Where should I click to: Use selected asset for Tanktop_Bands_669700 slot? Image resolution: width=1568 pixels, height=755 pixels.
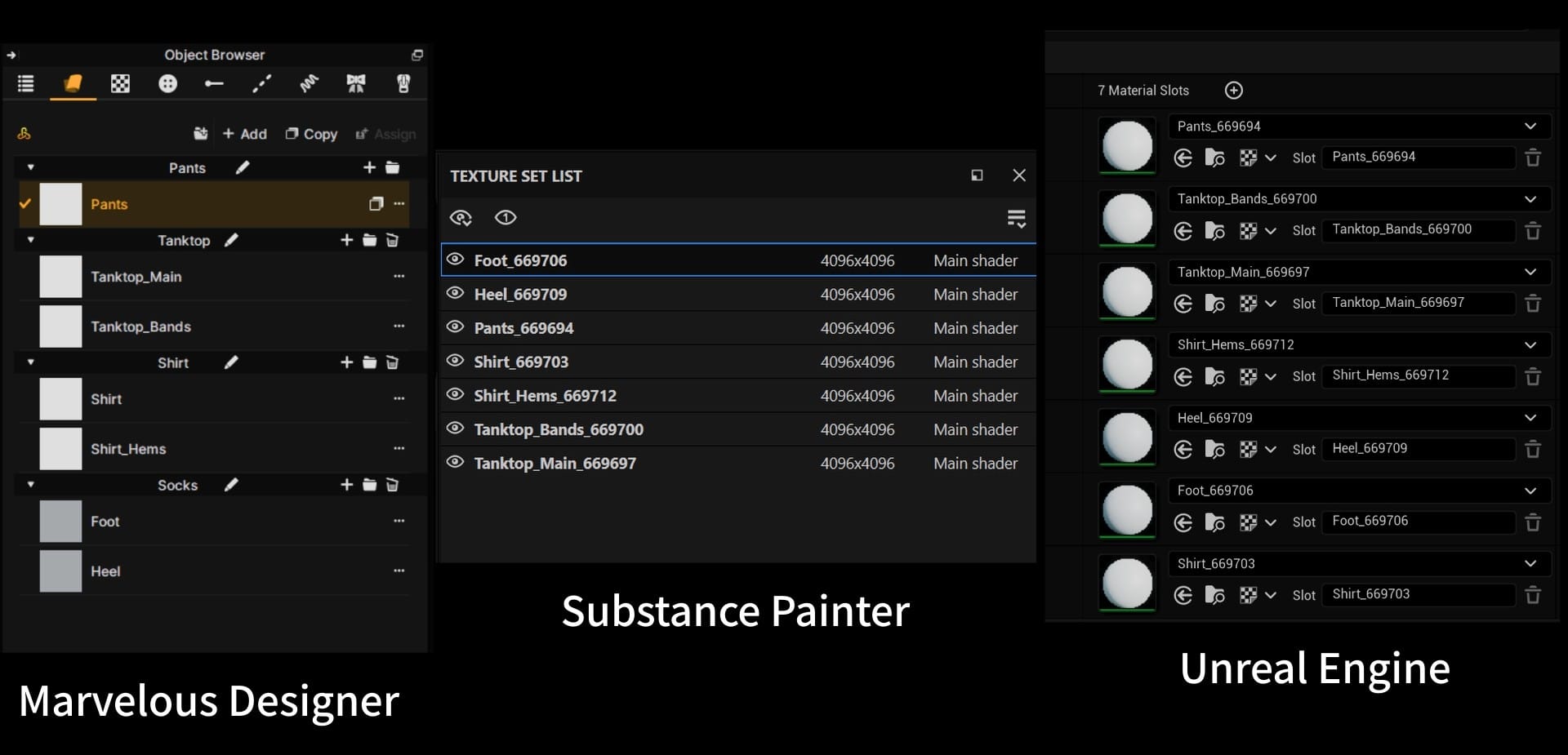pyautogui.click(x=1183, y=231)
